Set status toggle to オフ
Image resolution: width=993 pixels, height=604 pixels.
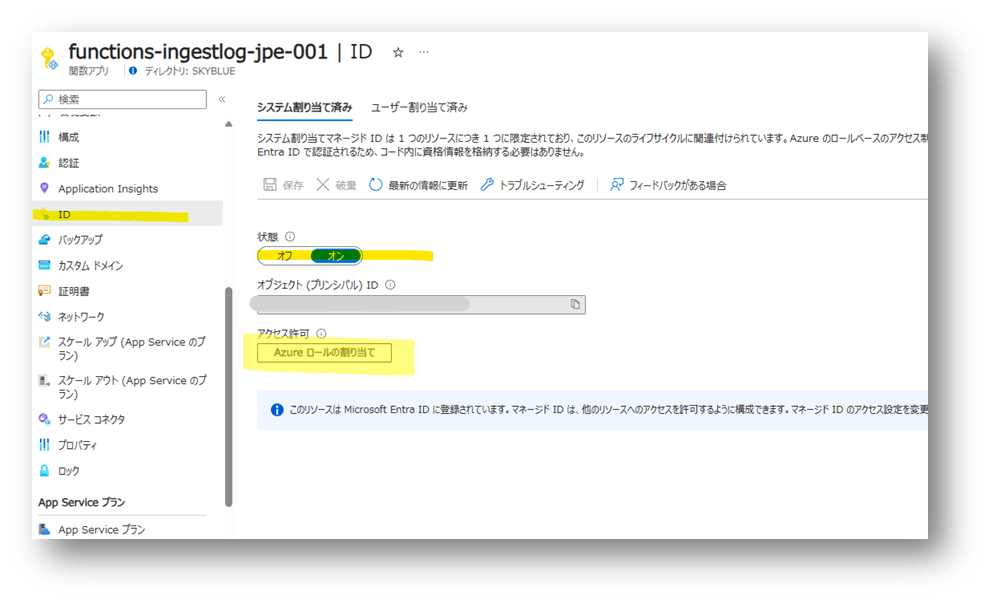(x=285, y=256)
